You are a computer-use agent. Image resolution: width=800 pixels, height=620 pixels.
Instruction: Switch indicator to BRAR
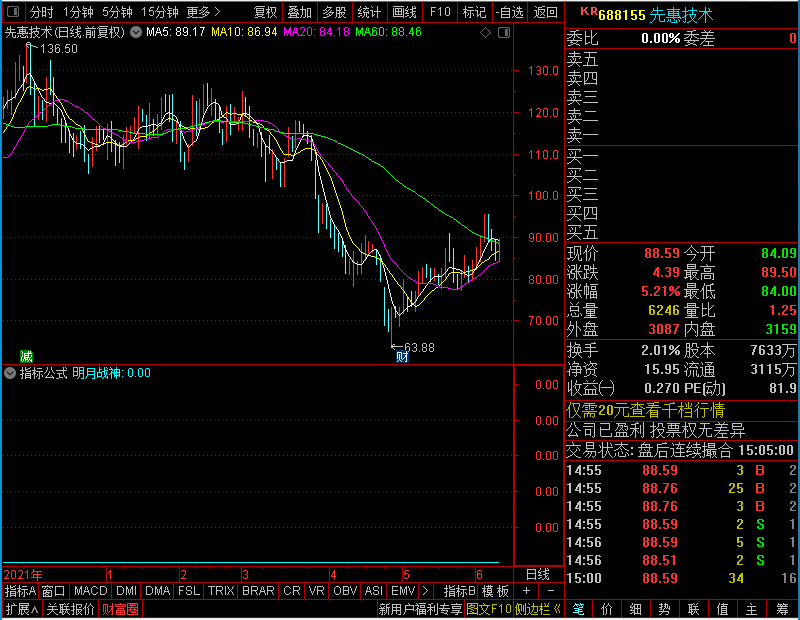pos(258,591)
